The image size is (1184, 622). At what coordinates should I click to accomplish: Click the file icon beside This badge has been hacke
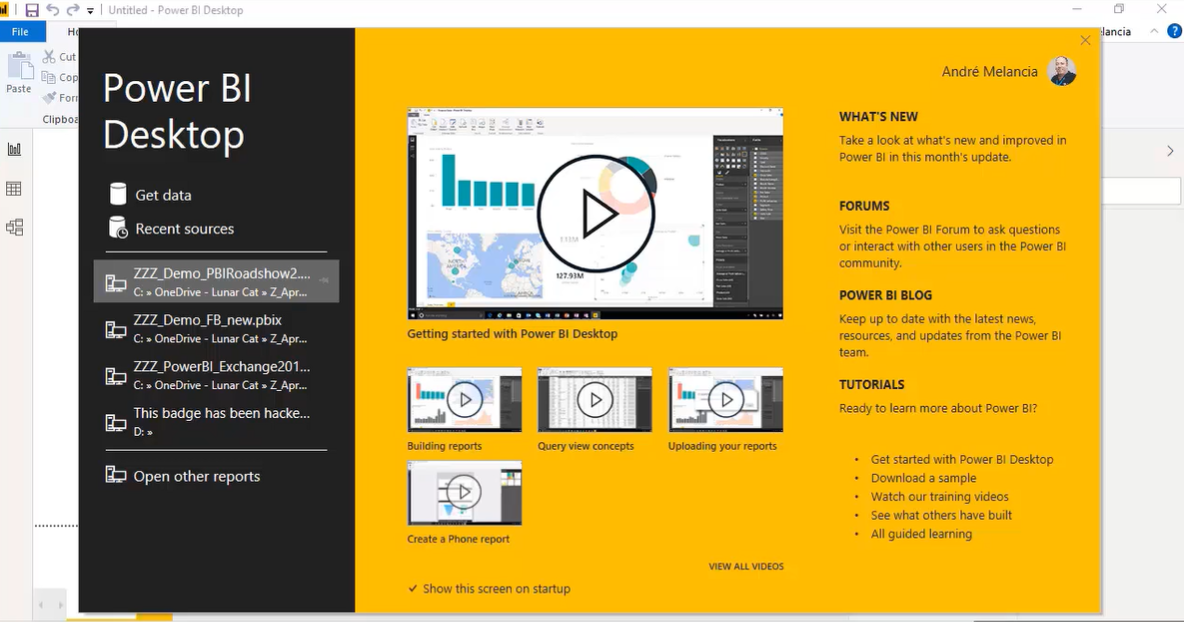click(116, 422)
